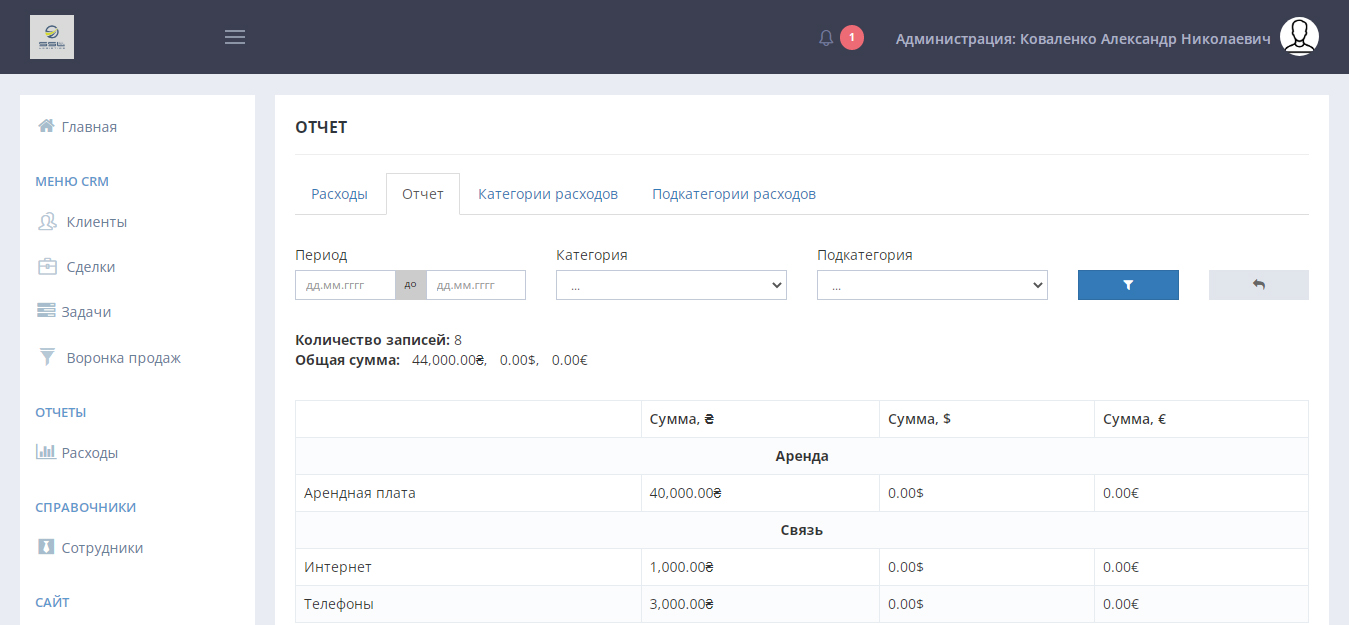
Task: Reset filters with the back arrow button
Action: (x=1258, y=285)
